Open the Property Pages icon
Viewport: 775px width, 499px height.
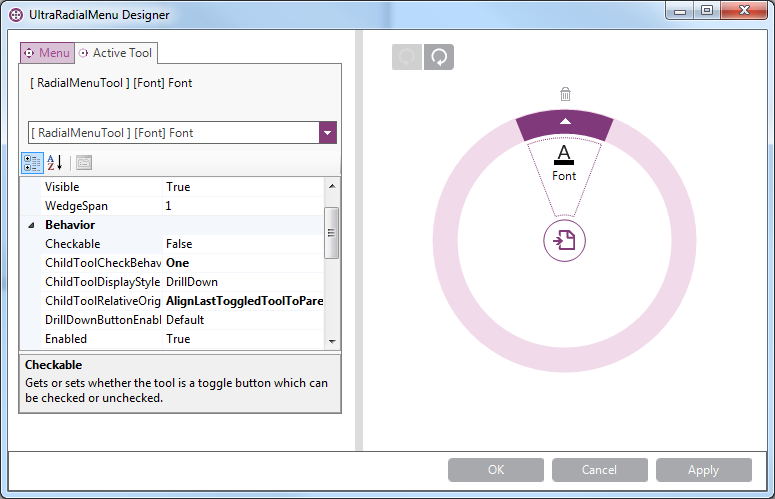click(84, 162)
